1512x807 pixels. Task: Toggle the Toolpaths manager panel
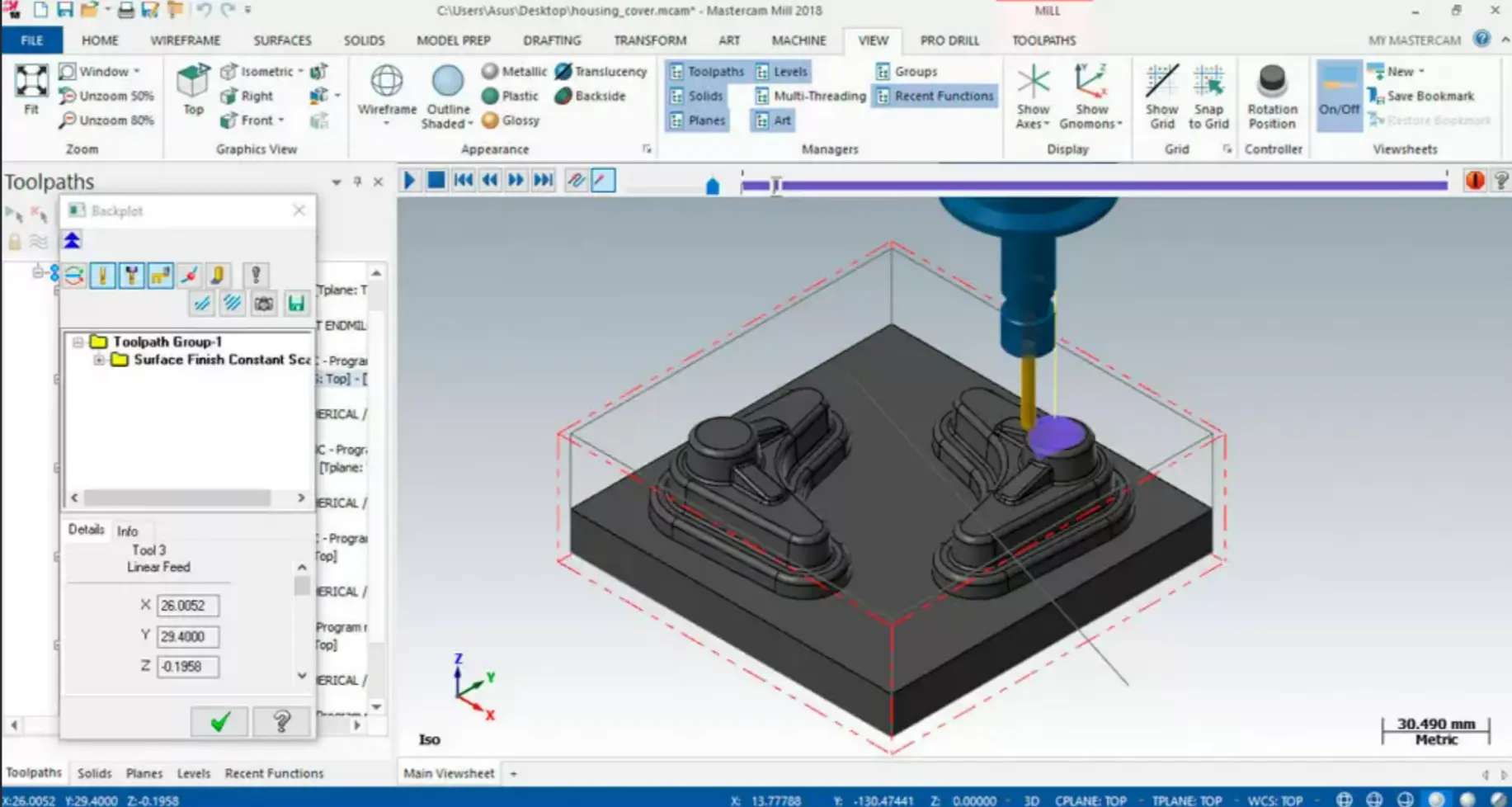pos(706,72)
